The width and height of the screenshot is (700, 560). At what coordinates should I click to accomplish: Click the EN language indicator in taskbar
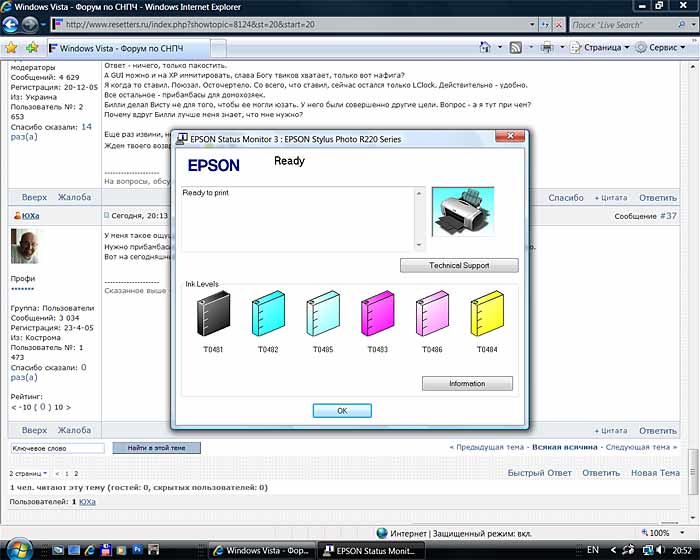[x=593, y=550]
